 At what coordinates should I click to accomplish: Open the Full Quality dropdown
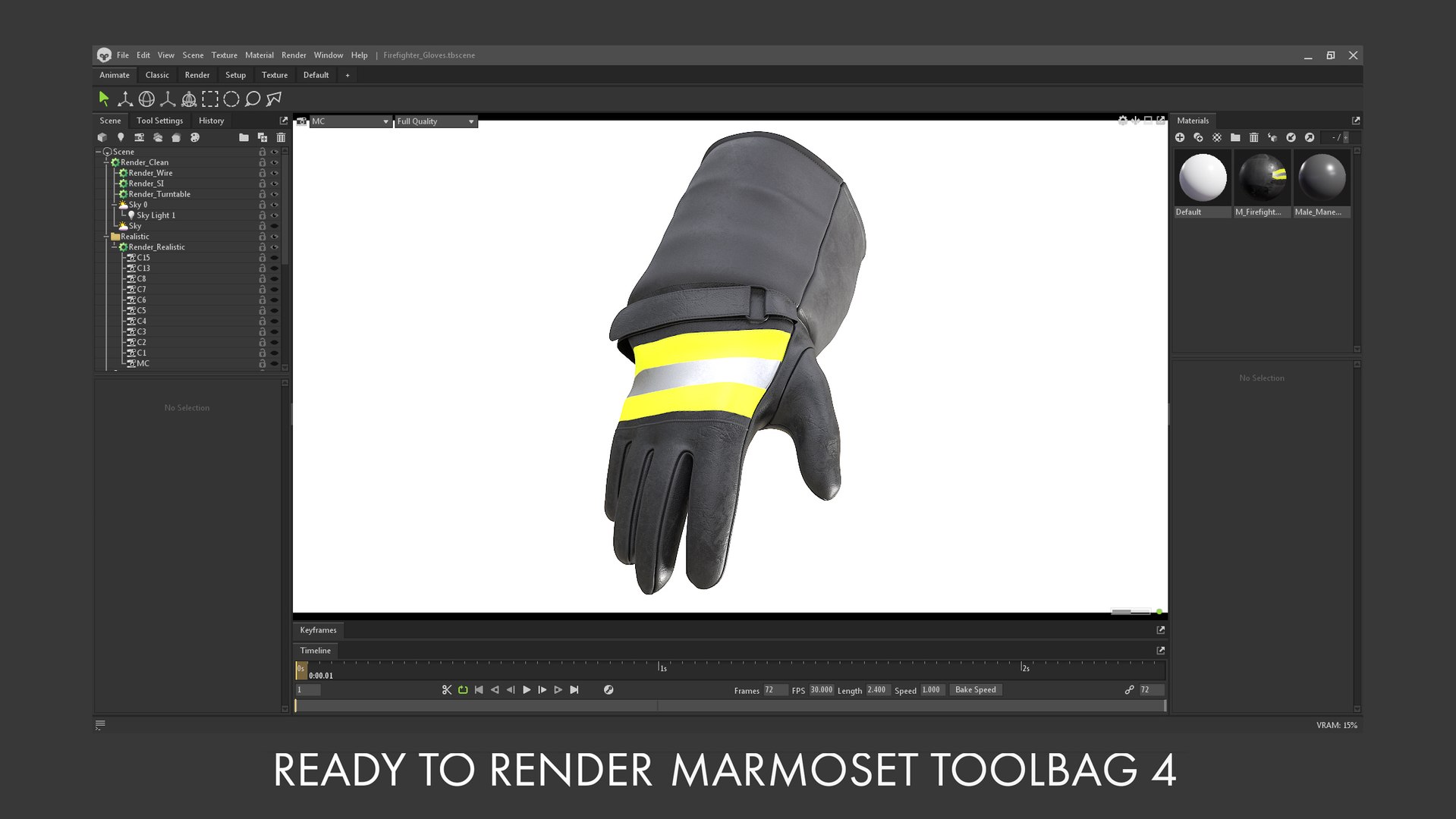click(436, 121)
